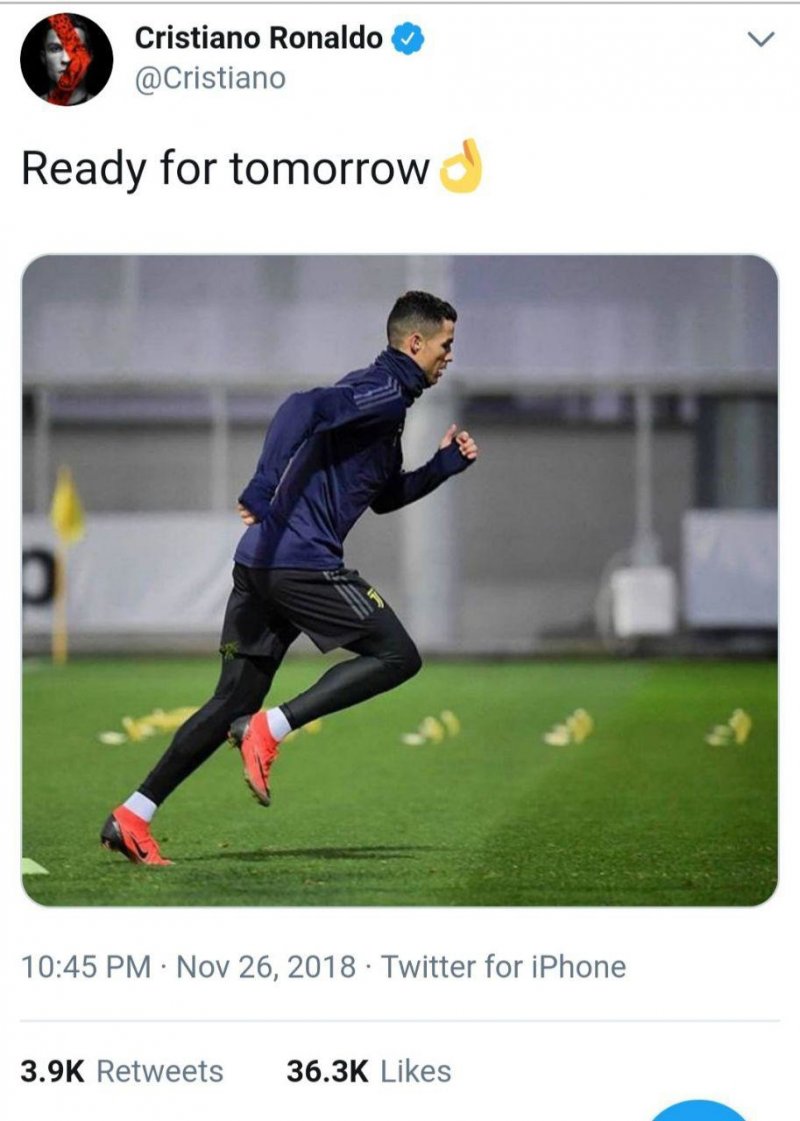Expand the tweet options chevron
The width and height of the screenshot is (800, 1121).
[x=761, y=39]
